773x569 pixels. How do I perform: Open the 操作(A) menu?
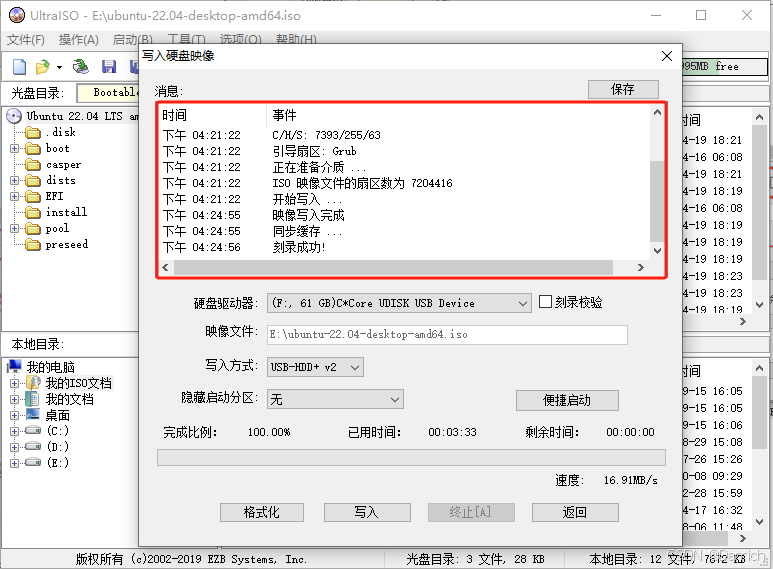pos(78,39)
